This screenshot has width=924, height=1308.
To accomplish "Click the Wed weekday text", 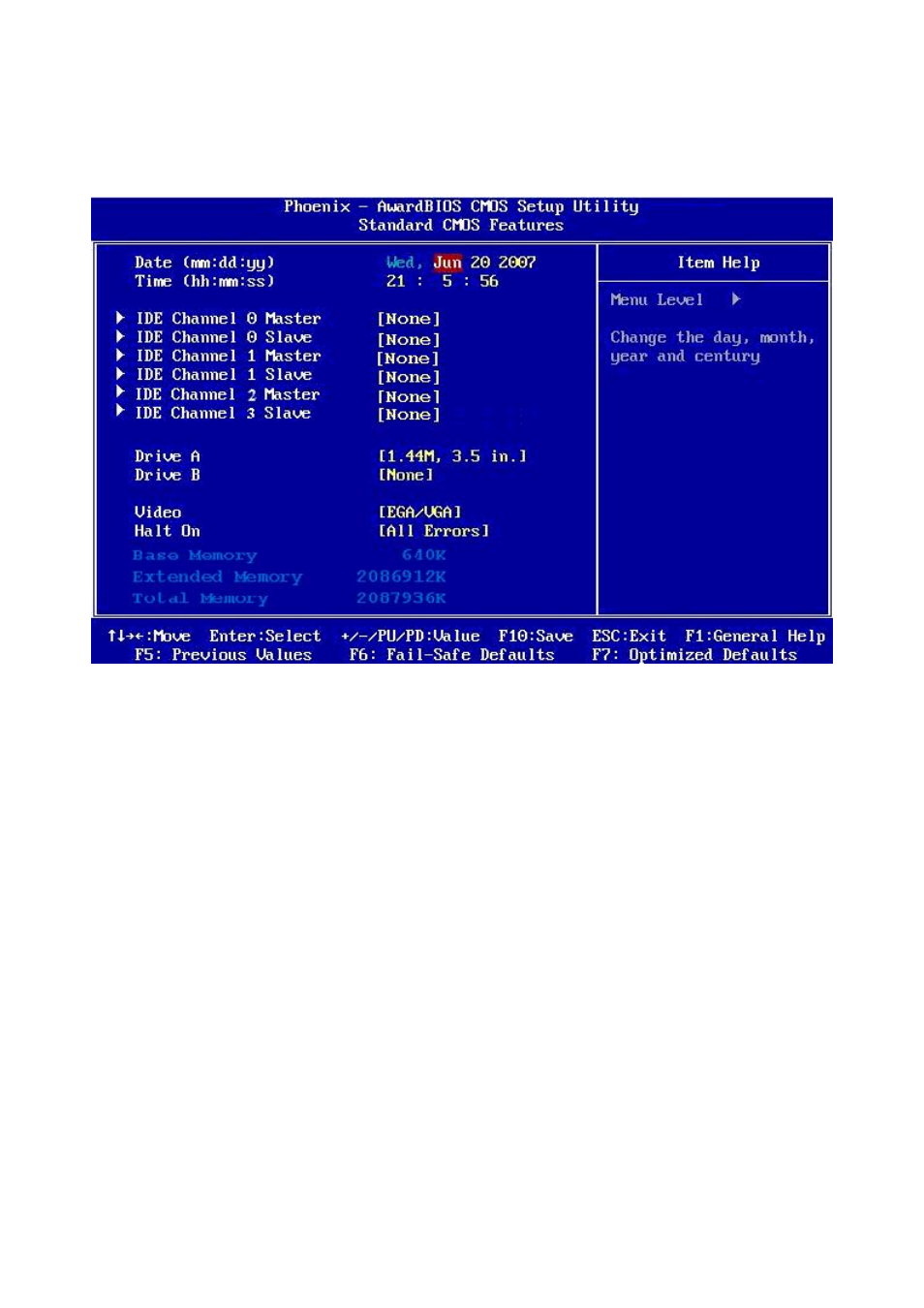I will click(x=403, y=263).
